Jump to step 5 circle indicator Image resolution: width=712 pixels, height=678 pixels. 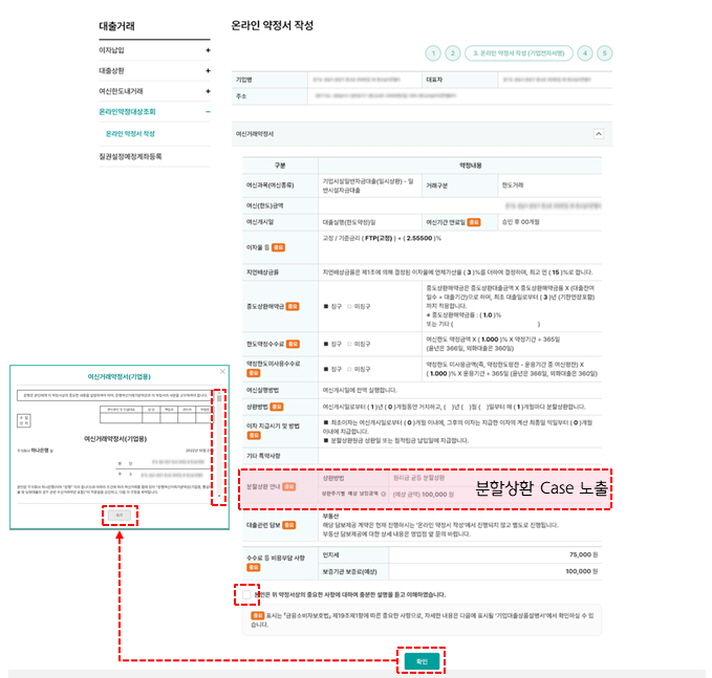[605, 53]
